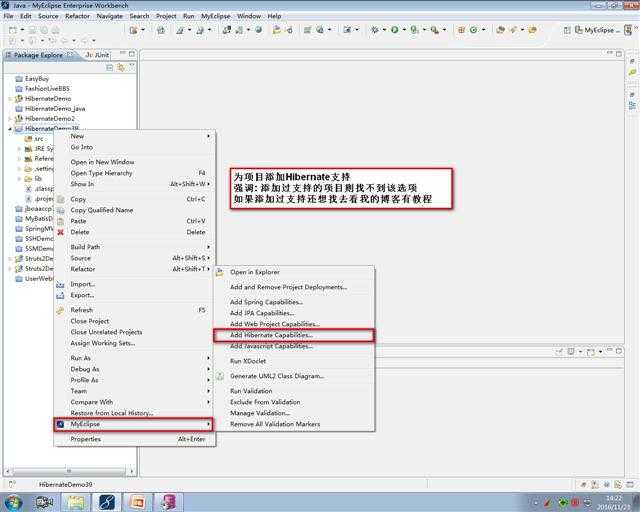Click the Copy icon in context menu
The height and width of the screenshot is (512, 640).
pos(60,199)
